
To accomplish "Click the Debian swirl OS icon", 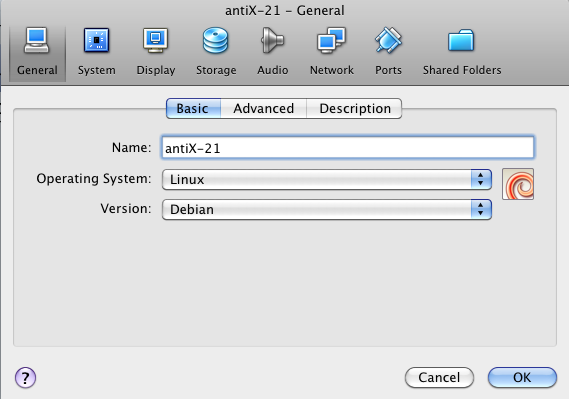I will [518, 184].
